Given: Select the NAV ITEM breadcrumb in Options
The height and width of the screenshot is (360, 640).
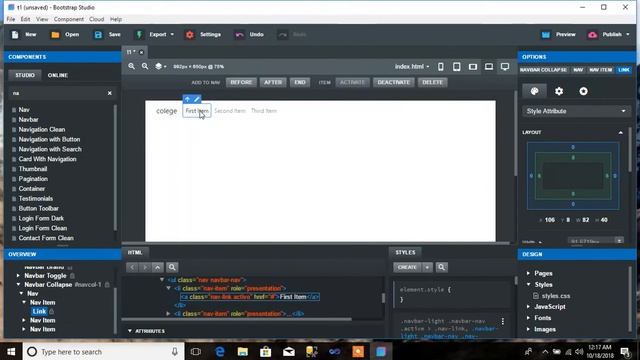Looking at the screenshot, I should click(600, 70).
